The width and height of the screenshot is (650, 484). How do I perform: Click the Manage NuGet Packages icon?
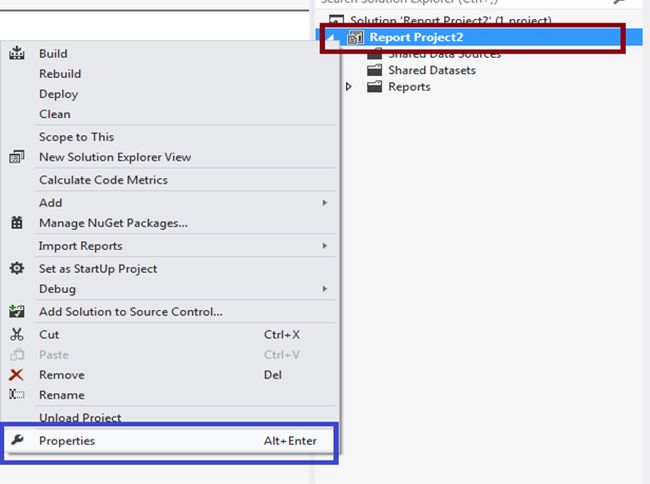pos(16,223)
